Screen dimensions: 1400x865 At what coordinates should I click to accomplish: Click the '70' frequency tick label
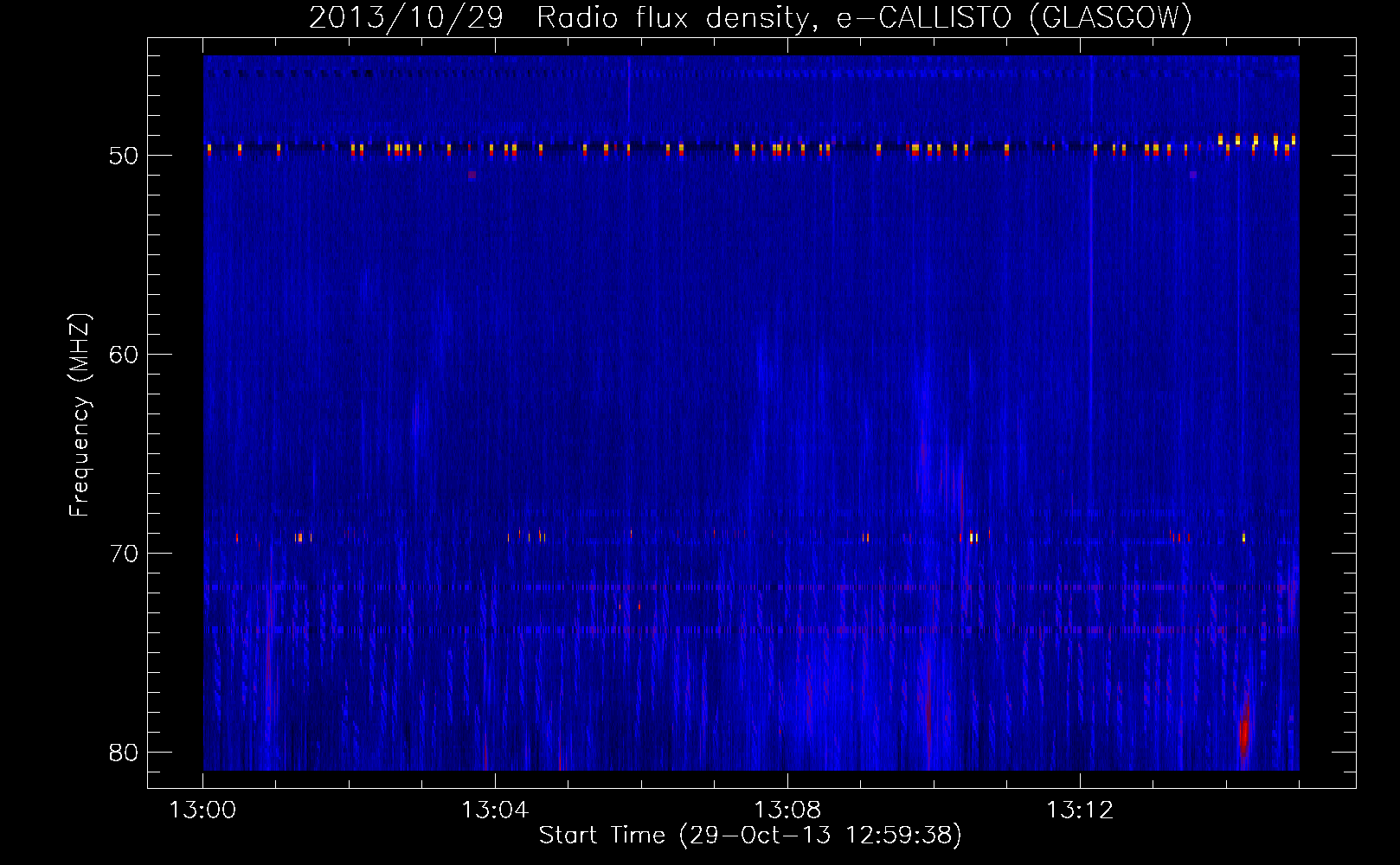[124, 554]
